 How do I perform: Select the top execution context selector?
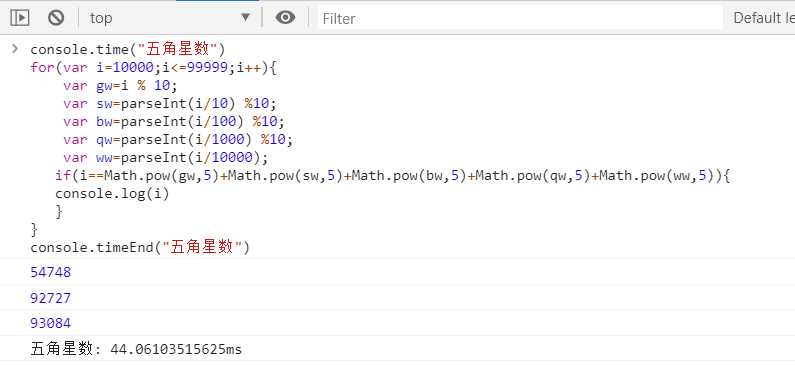170,18
